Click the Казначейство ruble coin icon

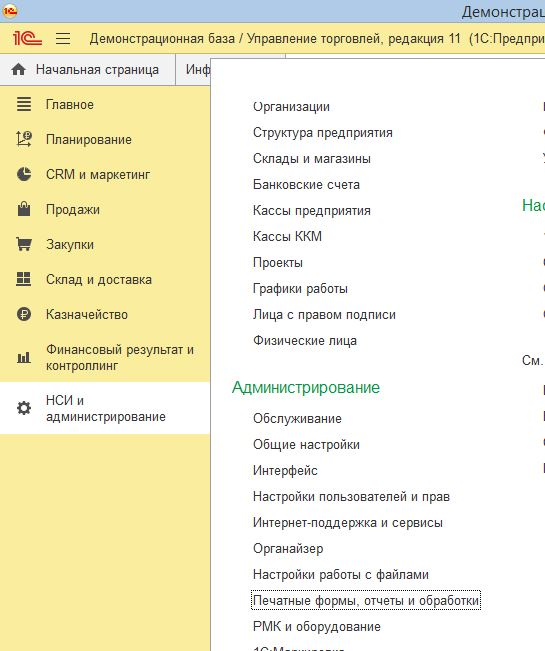pos(24,314)
